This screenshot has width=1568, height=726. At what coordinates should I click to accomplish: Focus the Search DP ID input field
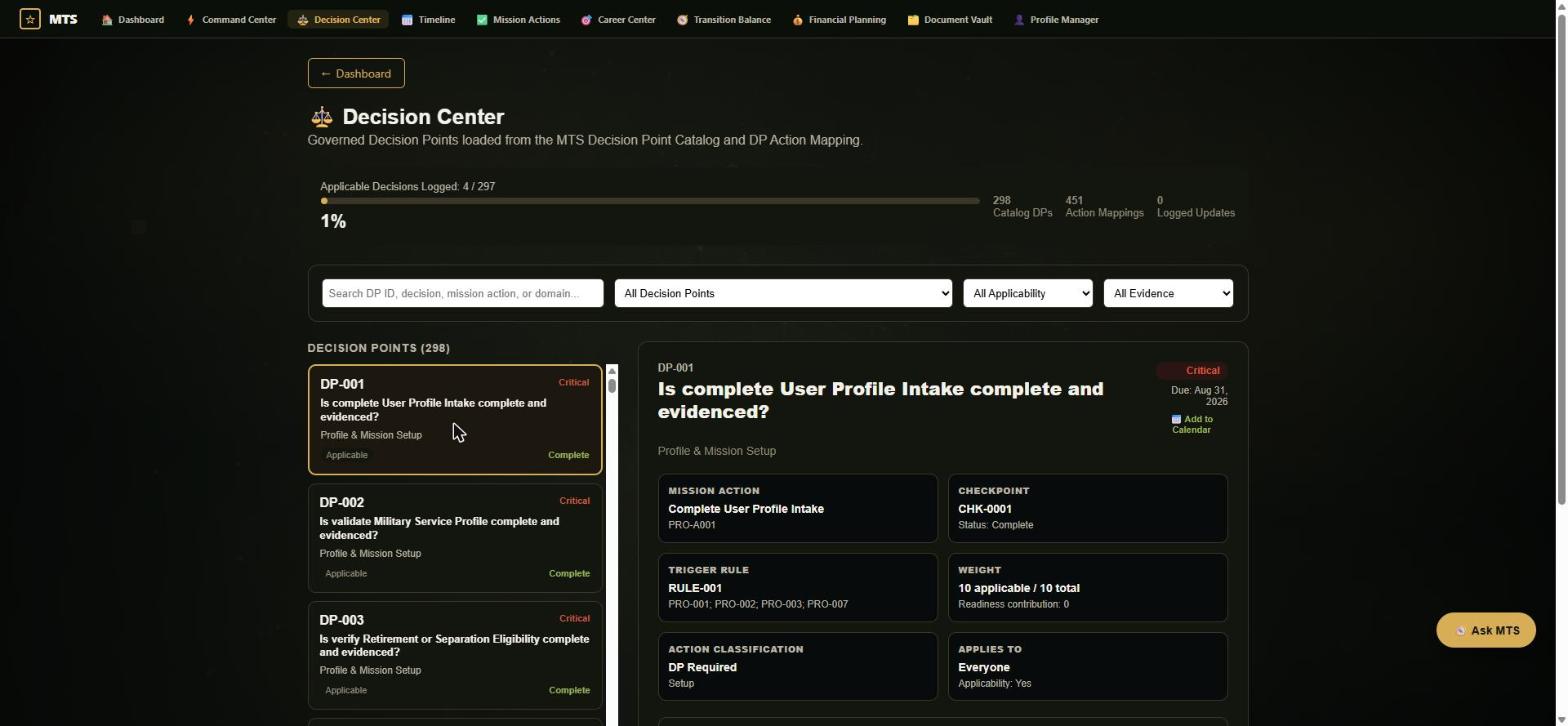(463, 293)
